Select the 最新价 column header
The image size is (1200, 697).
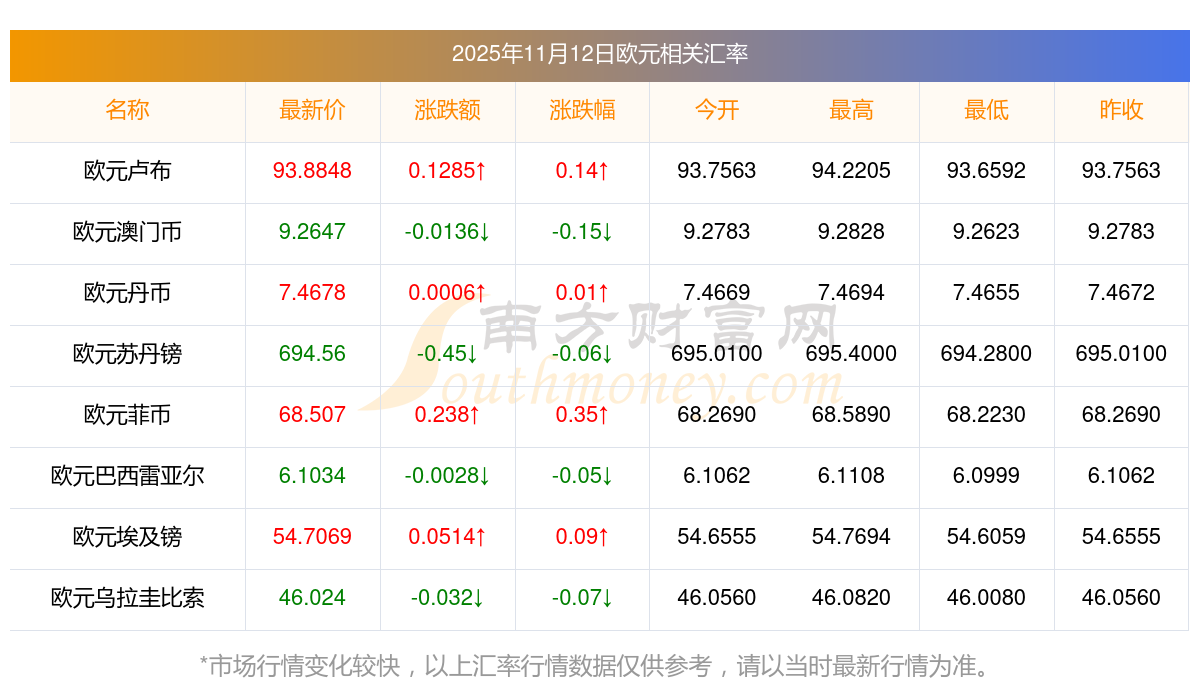(x=312, y=110)
